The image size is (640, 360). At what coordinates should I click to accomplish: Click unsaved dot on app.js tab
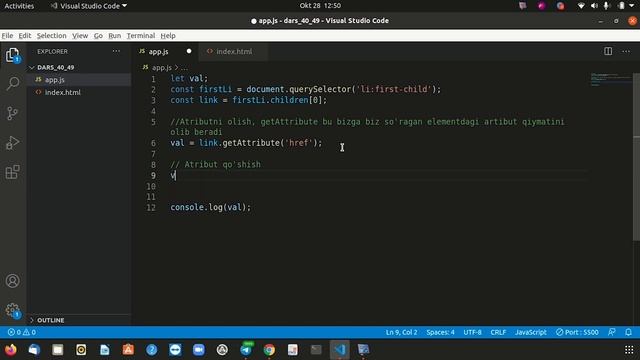point(189,51)
